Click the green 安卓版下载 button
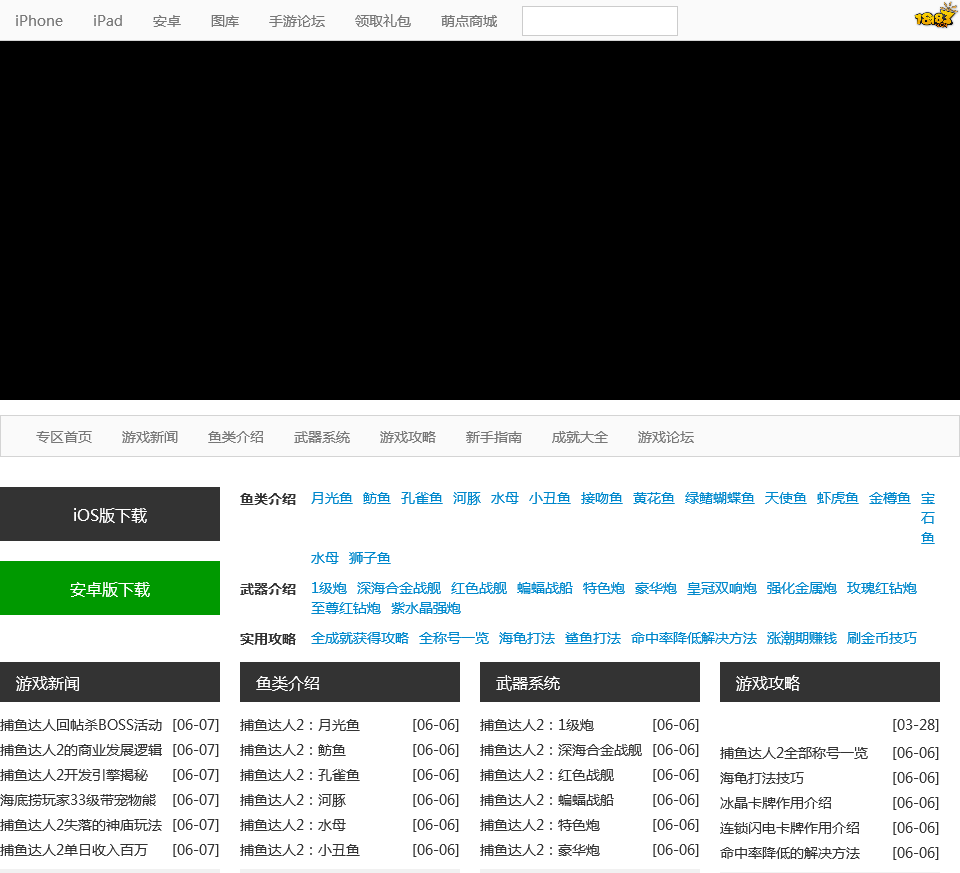The height and width of the screenshot is (873, 960). click(110, 588)
